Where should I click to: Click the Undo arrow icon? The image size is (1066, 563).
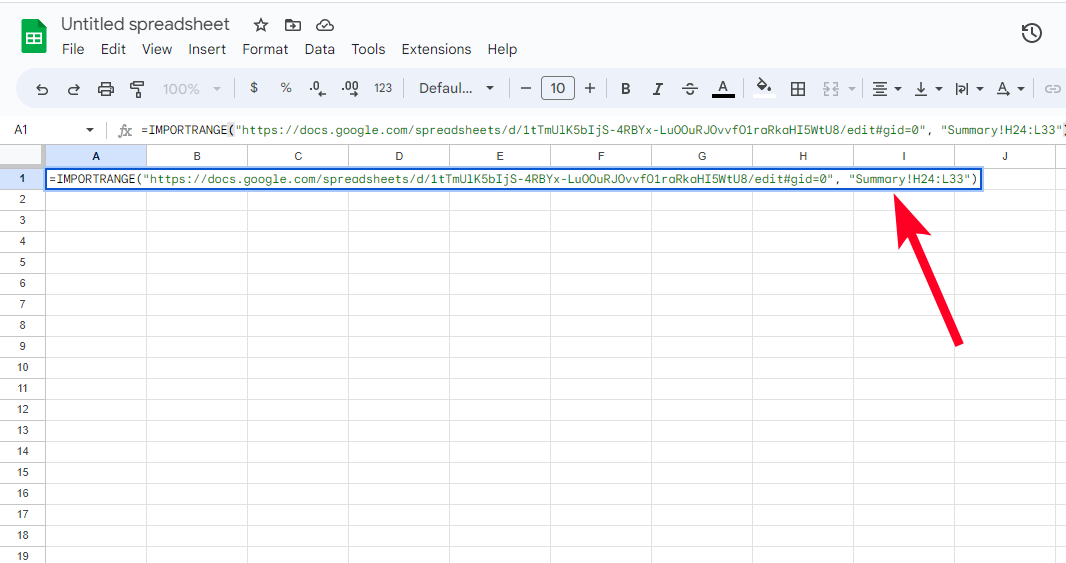pos(42,88)
